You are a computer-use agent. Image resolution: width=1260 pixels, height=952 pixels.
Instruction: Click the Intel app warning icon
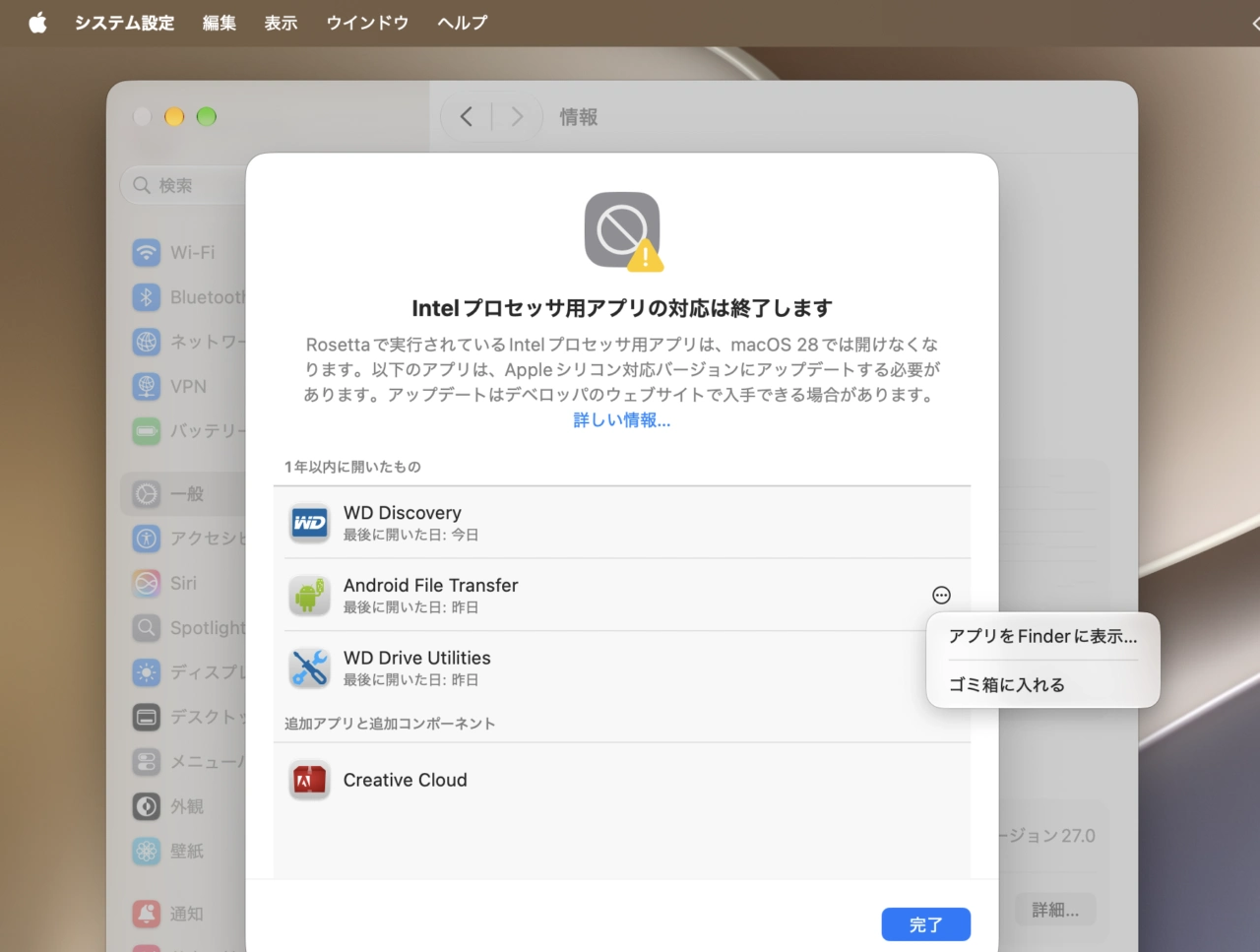pyautogui.click(x=623, y=231)
